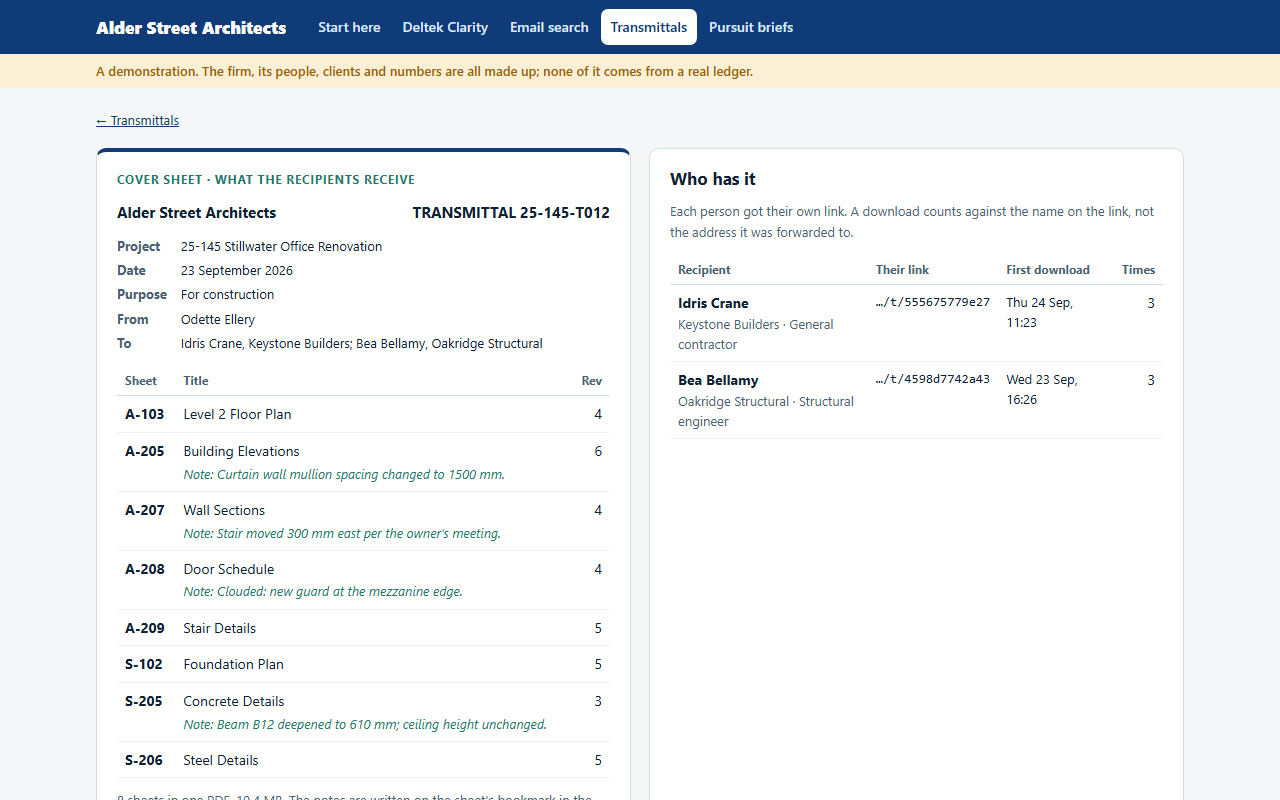Open the Start here tab
The height and width of the screenshot is (800, 1280).
point(349,27)
